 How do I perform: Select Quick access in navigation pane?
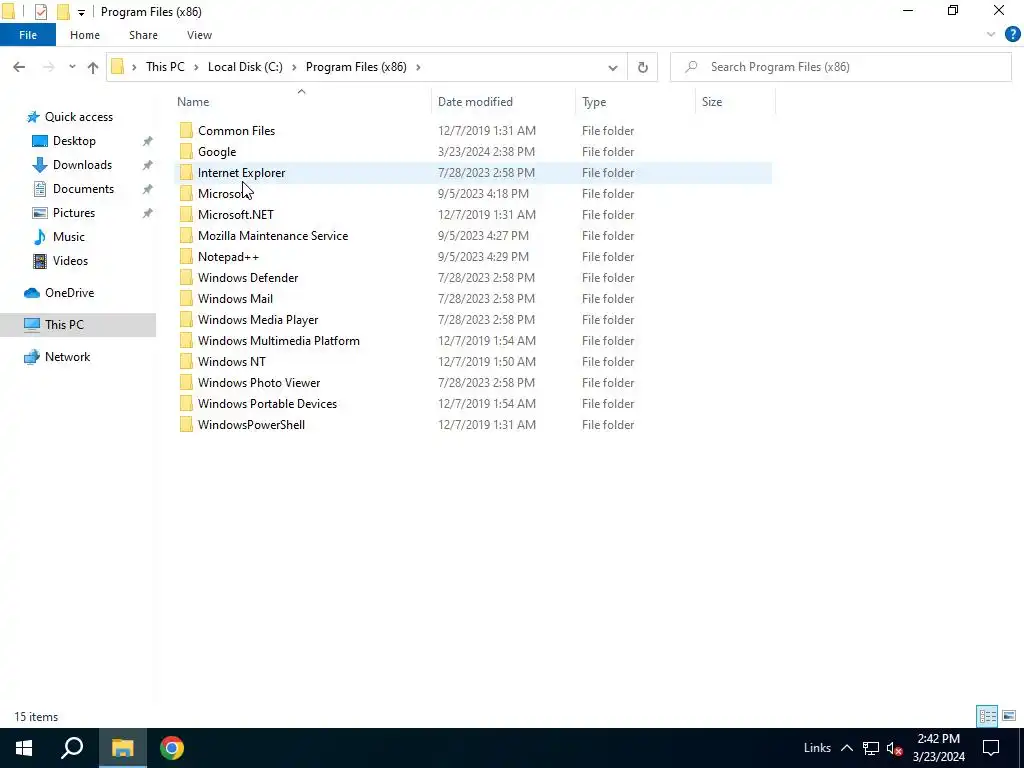[x=78, y=117]
